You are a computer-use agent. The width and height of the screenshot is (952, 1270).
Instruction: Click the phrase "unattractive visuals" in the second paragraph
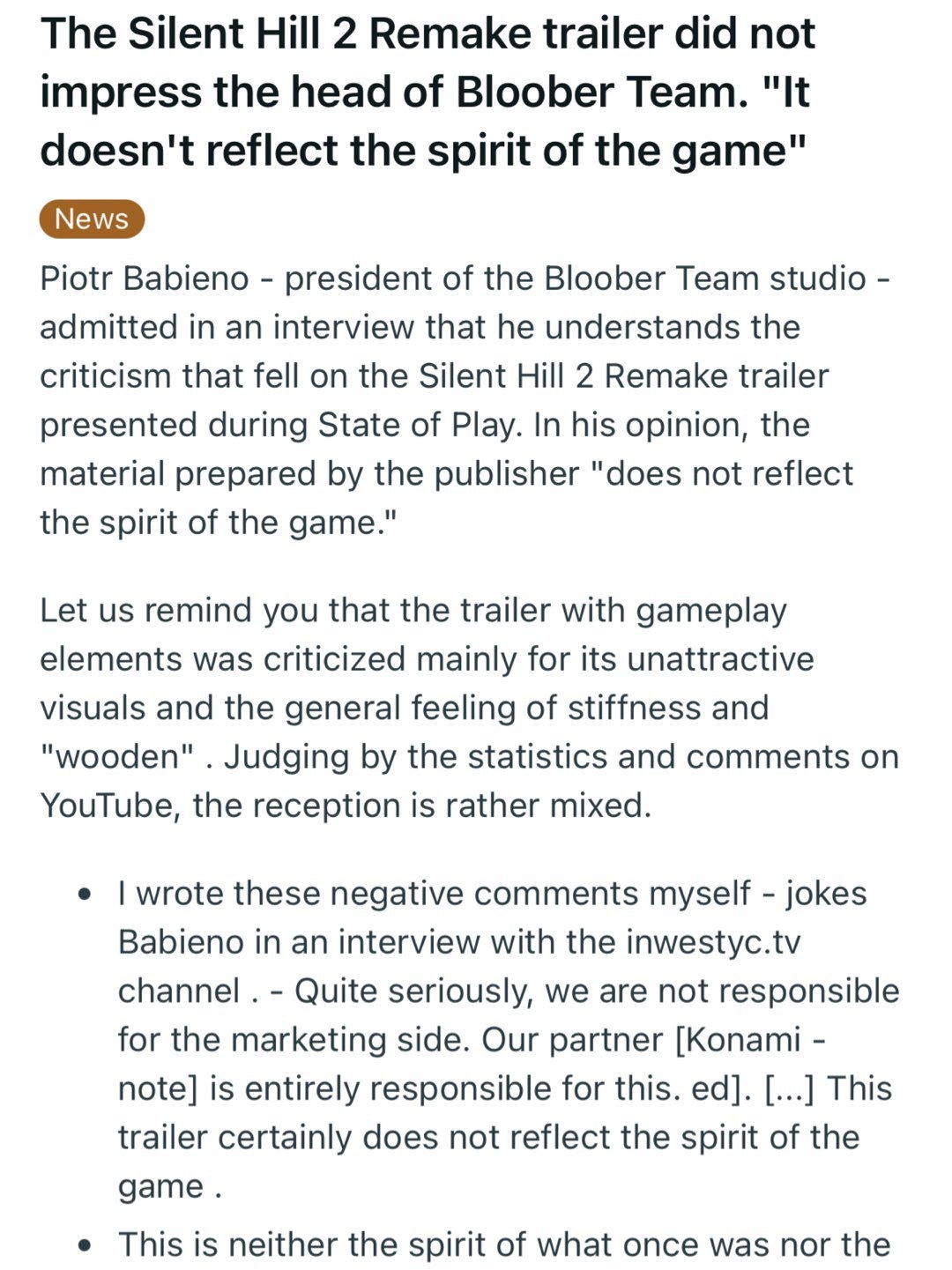tap(427, 684)
